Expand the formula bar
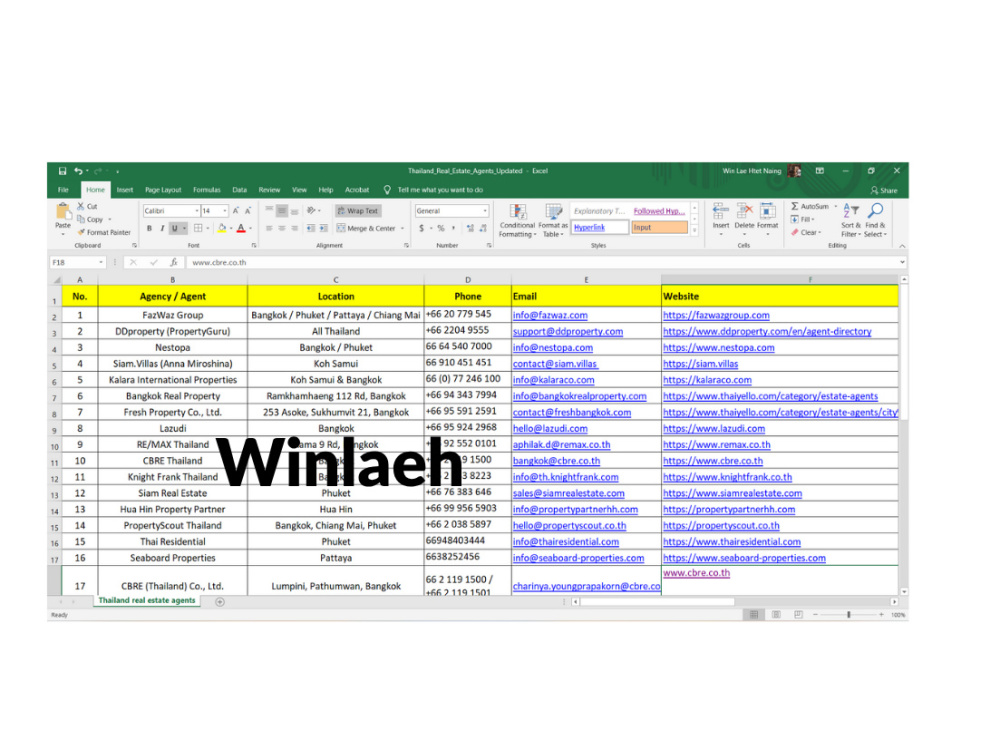 [x=902, y=262]
